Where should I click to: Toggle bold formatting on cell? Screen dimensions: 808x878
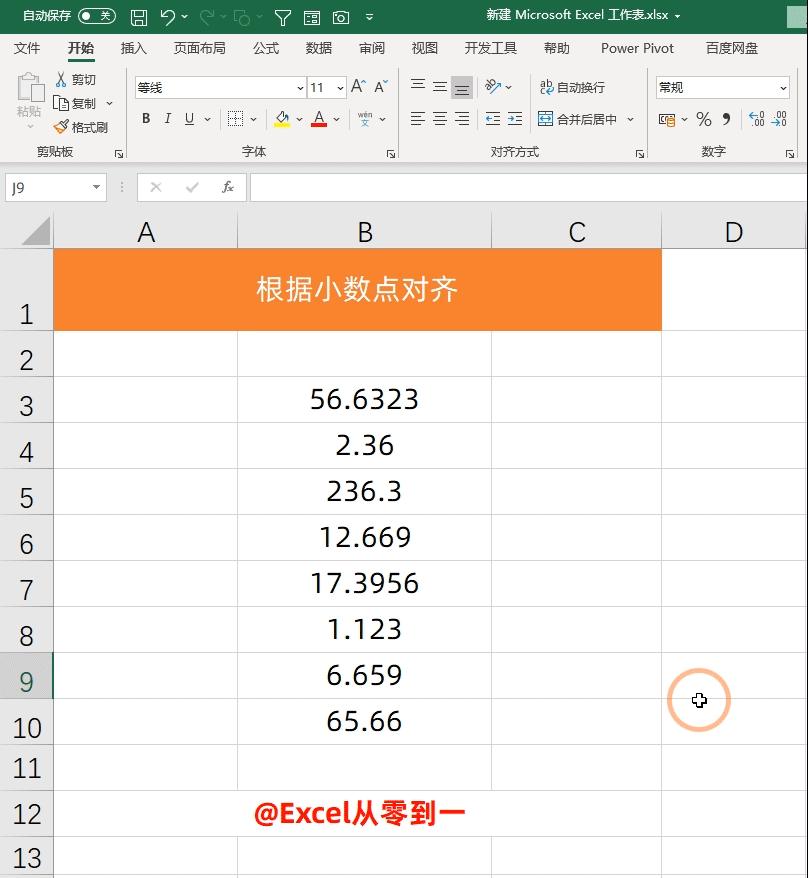tap(146, 119)
